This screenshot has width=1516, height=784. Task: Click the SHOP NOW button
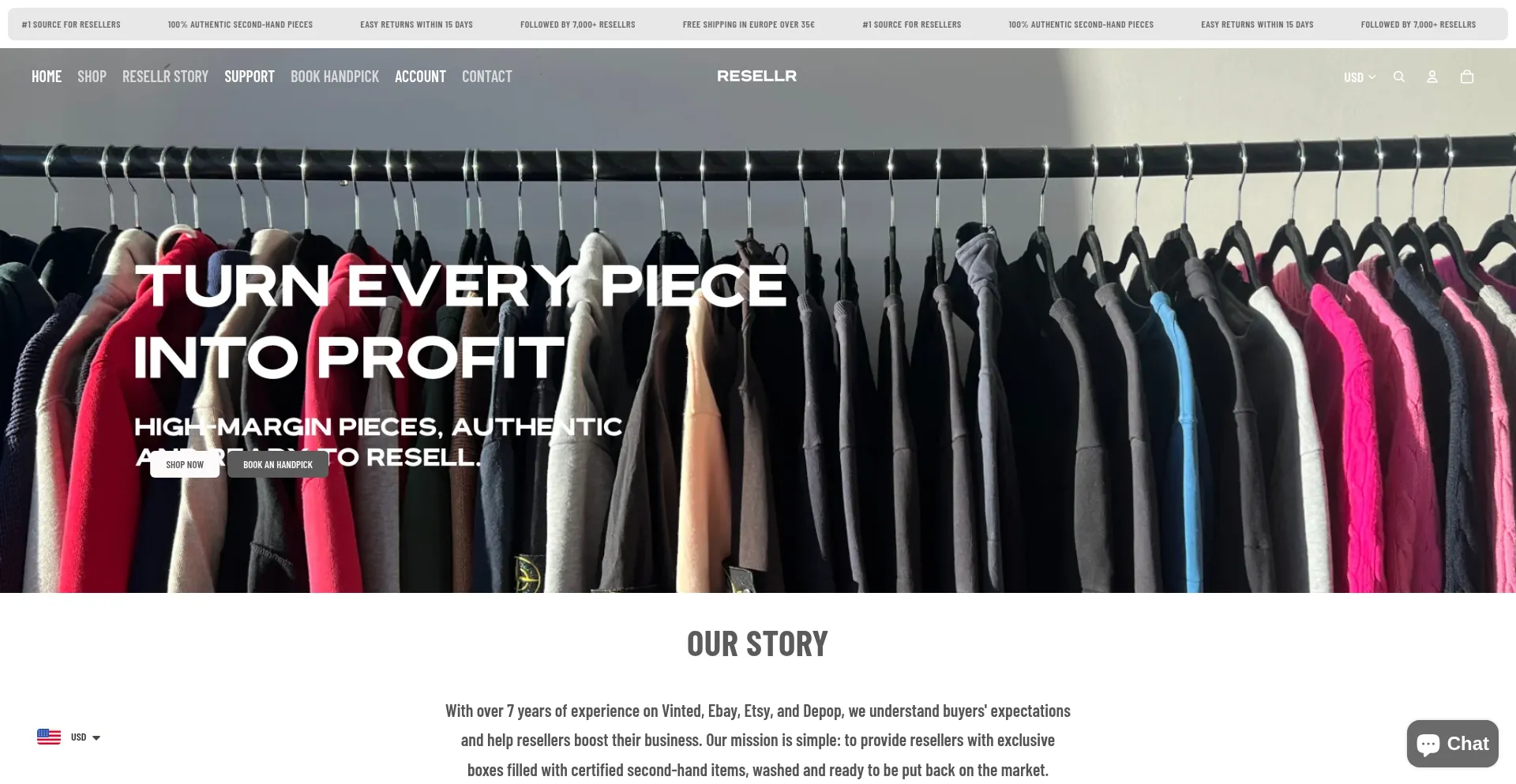[185, 464]
